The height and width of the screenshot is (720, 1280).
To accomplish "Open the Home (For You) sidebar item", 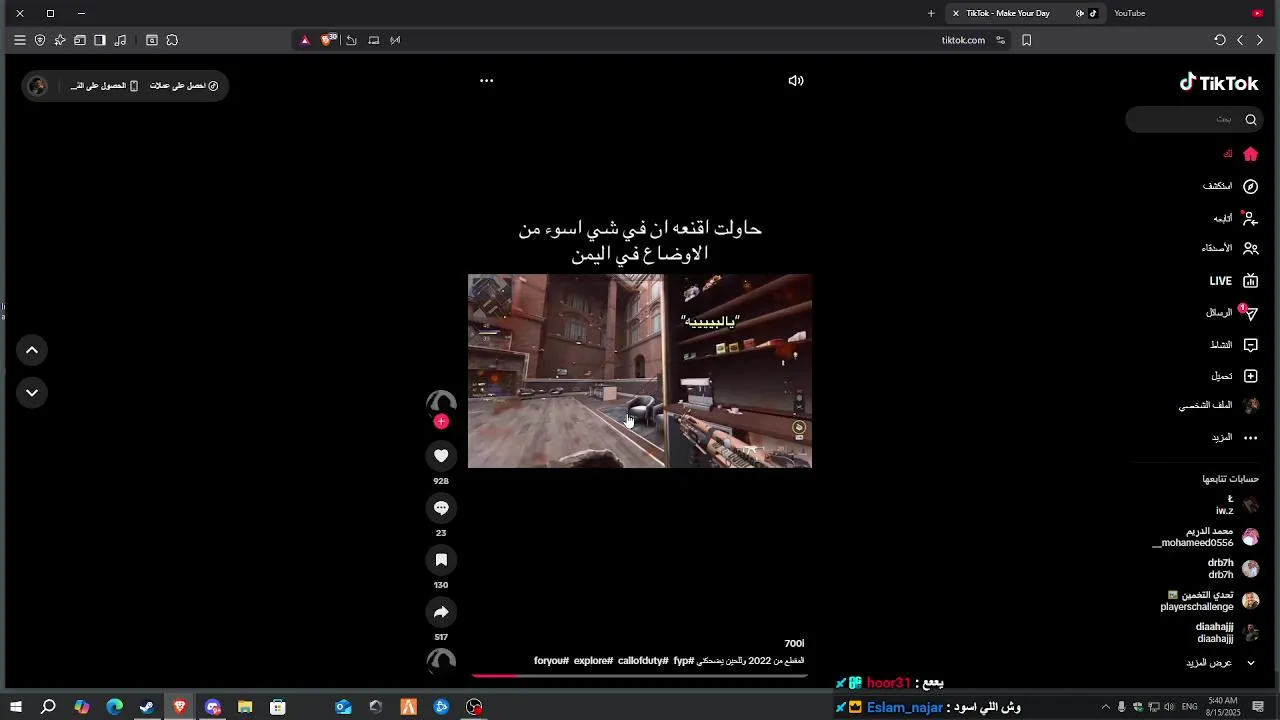I will (x=1242, y=154).
